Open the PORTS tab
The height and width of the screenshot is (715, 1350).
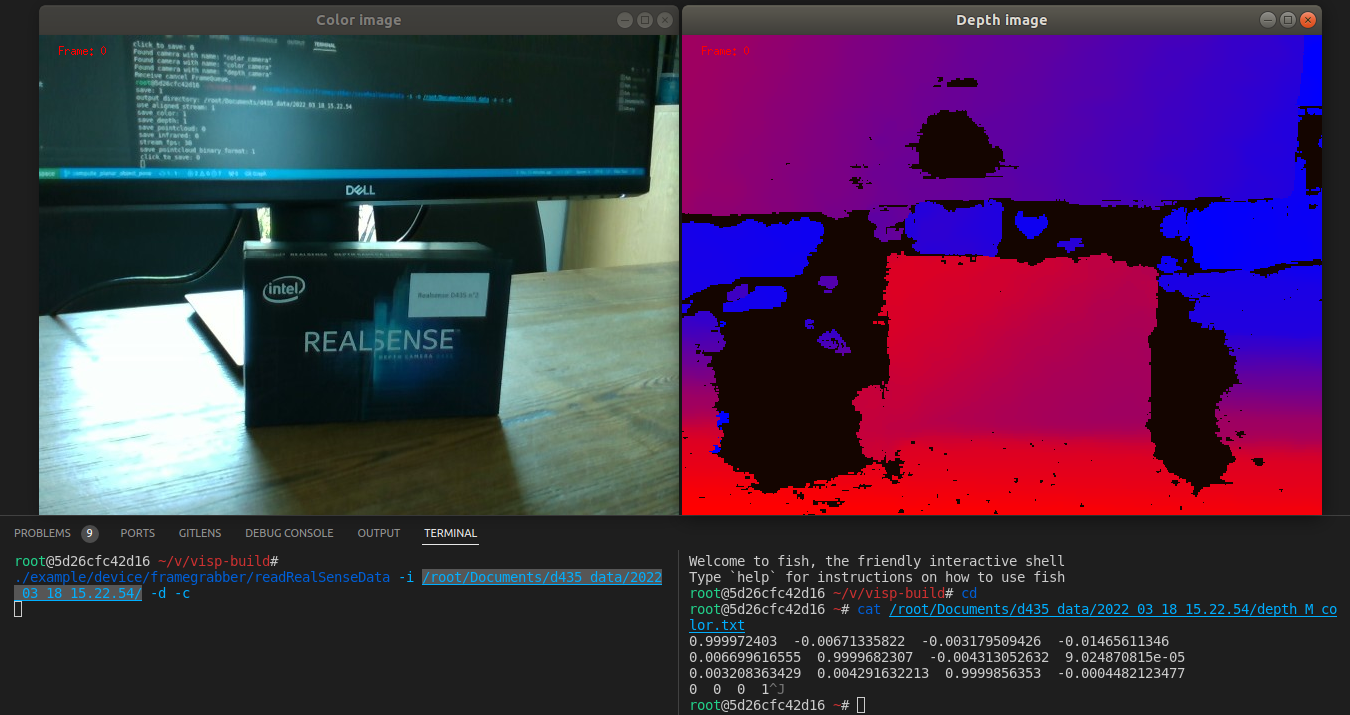pos(137,533)
